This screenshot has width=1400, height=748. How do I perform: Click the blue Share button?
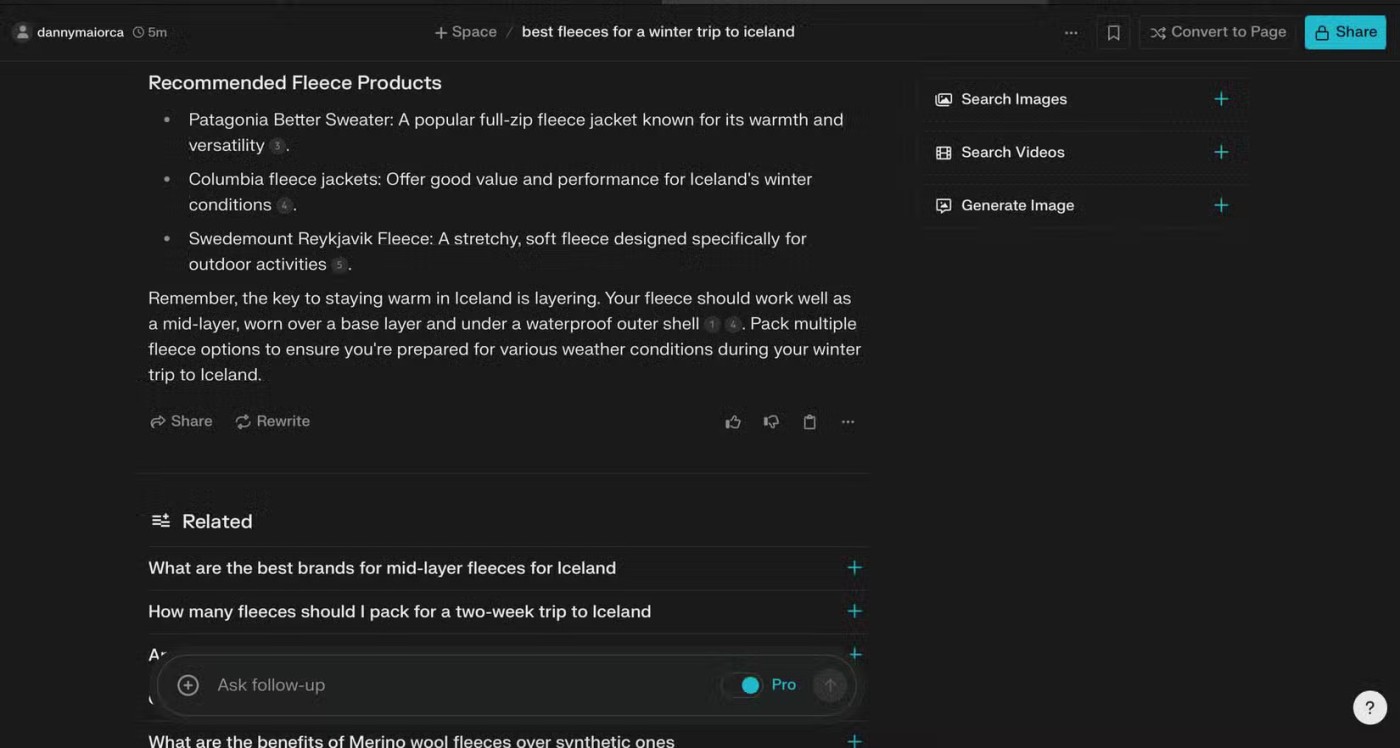tap(1345, 32)
